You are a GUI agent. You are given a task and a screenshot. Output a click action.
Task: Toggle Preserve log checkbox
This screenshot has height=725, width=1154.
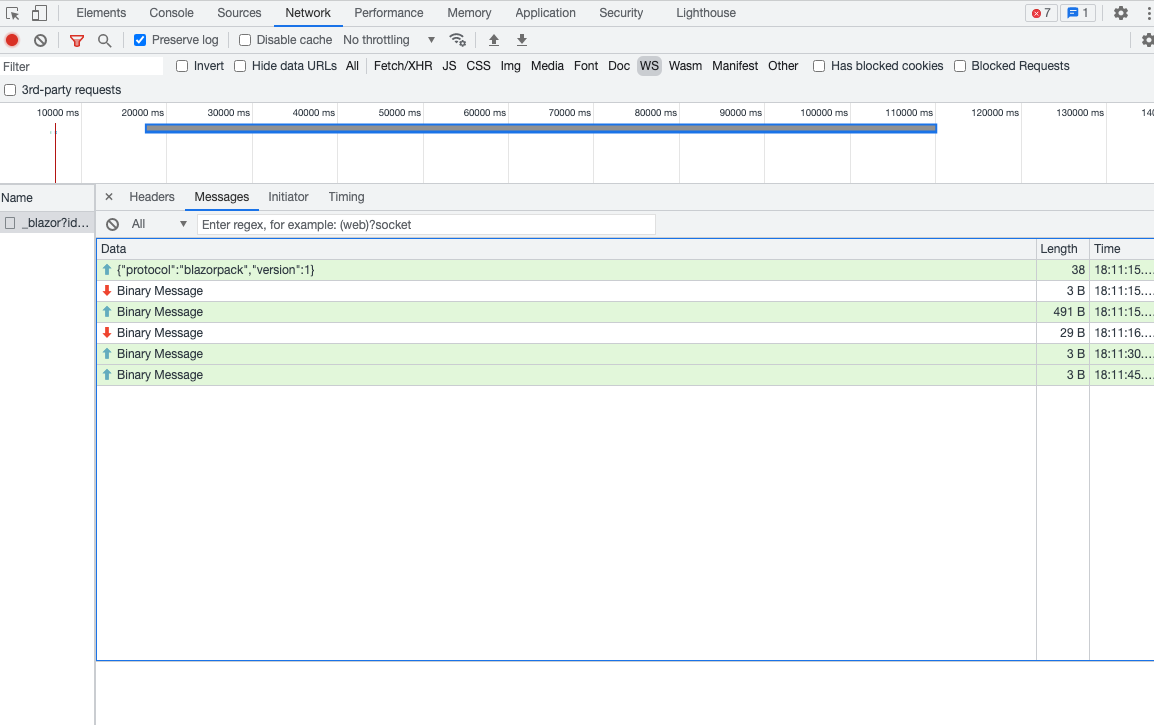point(140,40)
